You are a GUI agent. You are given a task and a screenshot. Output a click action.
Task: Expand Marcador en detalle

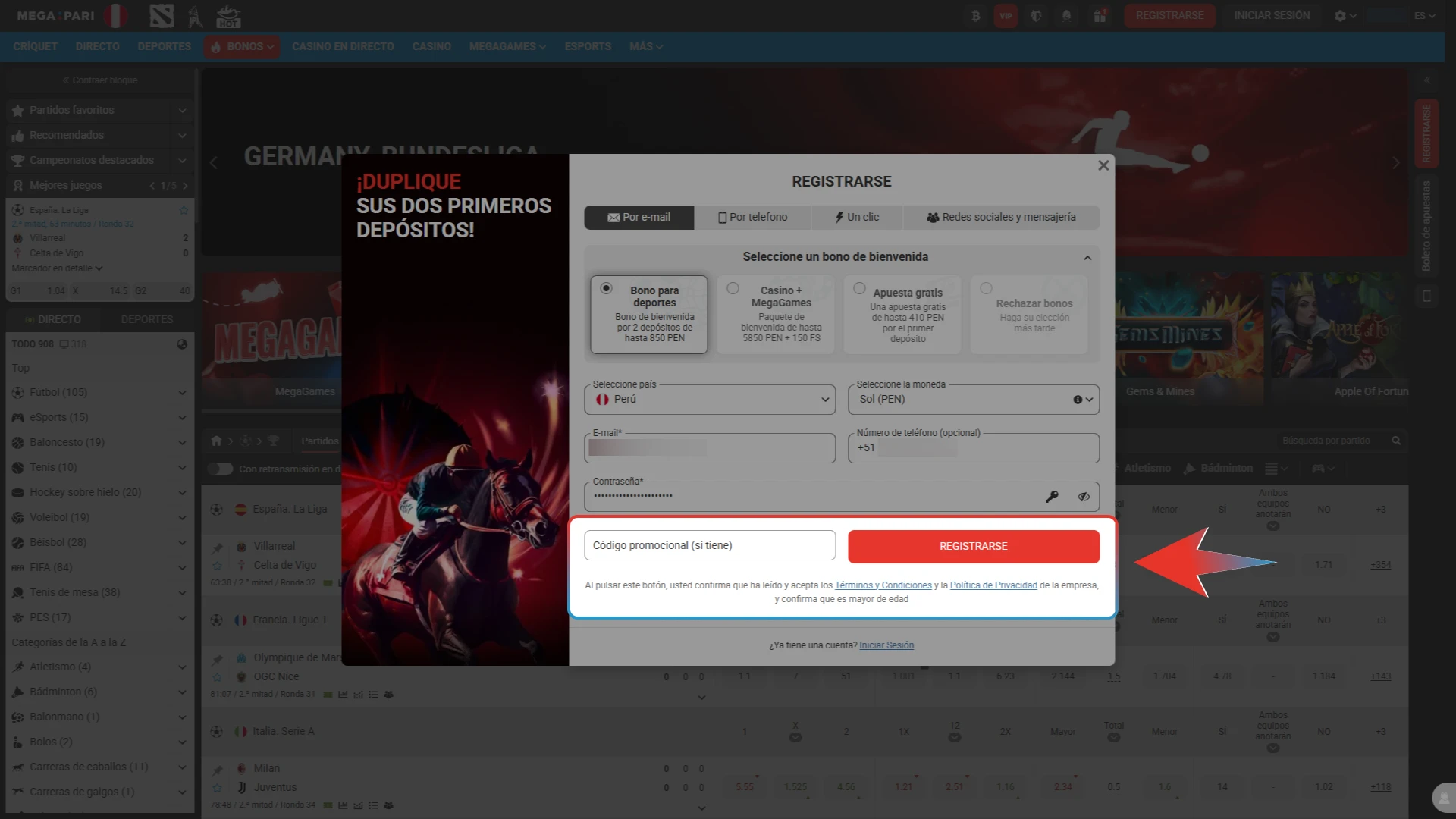click(57, 268)
